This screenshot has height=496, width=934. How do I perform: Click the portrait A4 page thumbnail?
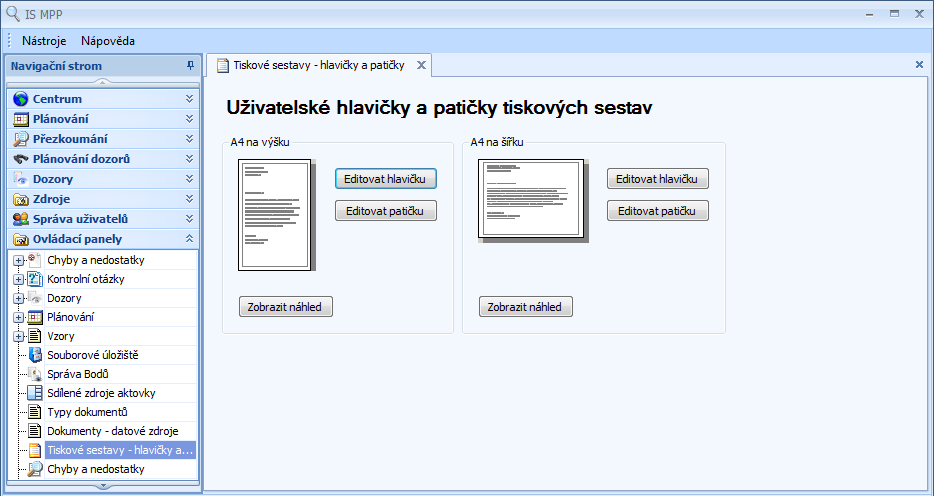pos(276,215)
